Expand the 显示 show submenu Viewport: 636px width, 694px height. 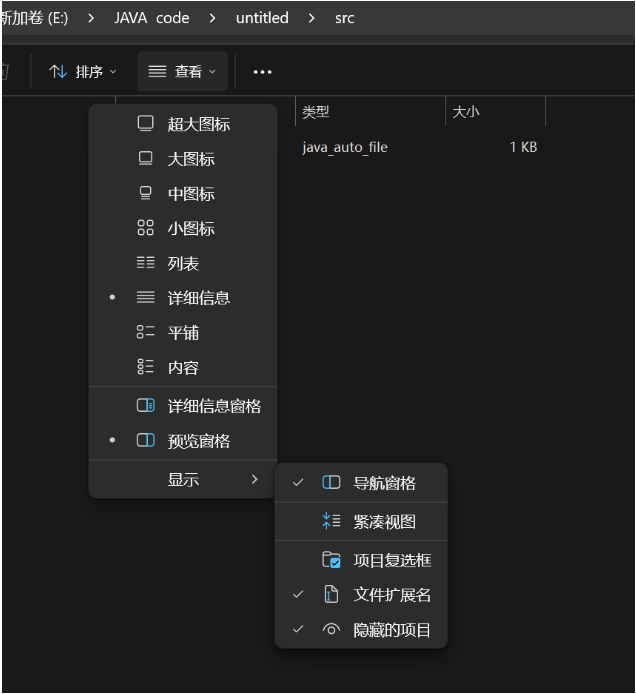[x=183, y=479]
